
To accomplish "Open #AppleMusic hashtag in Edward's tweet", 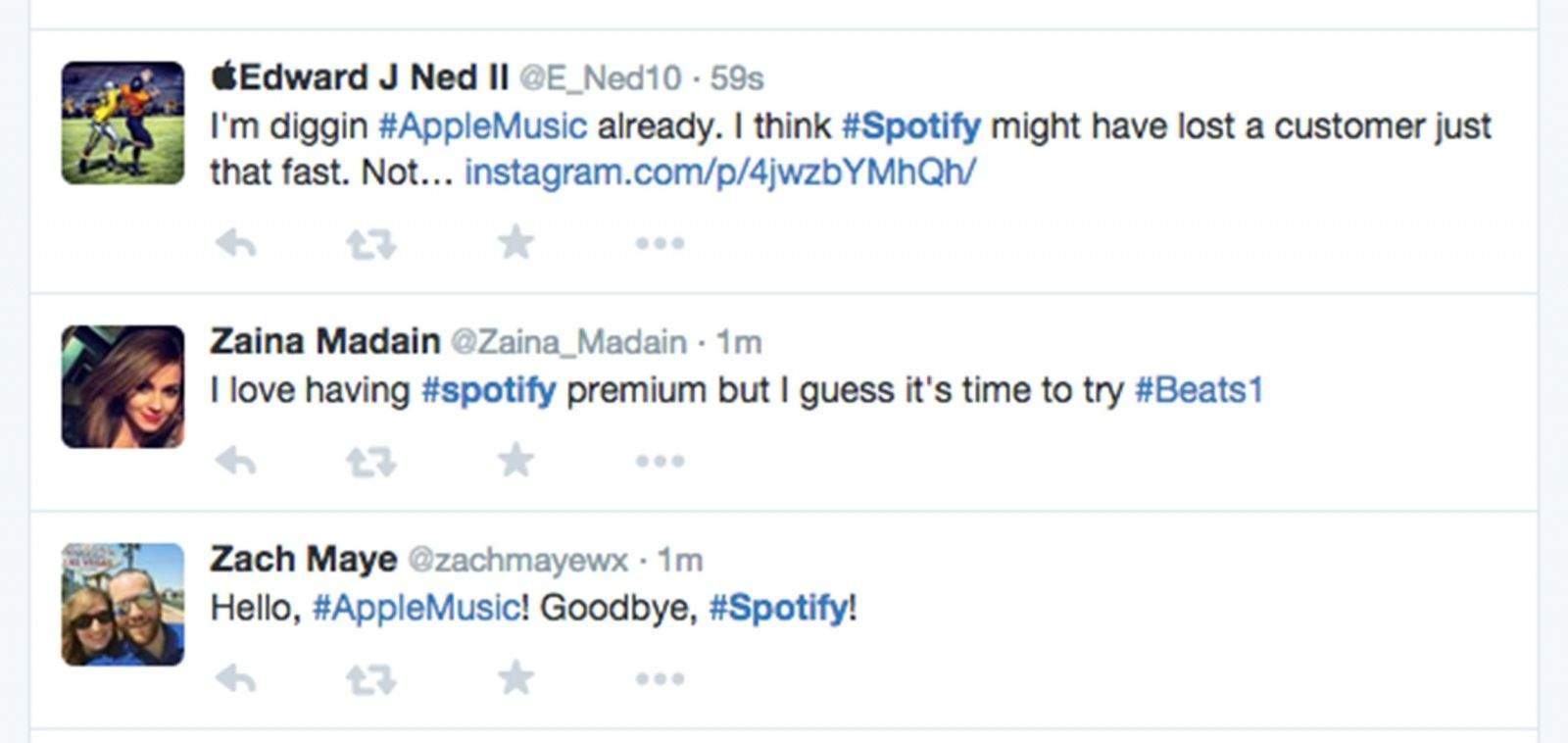I will (482, 126).
